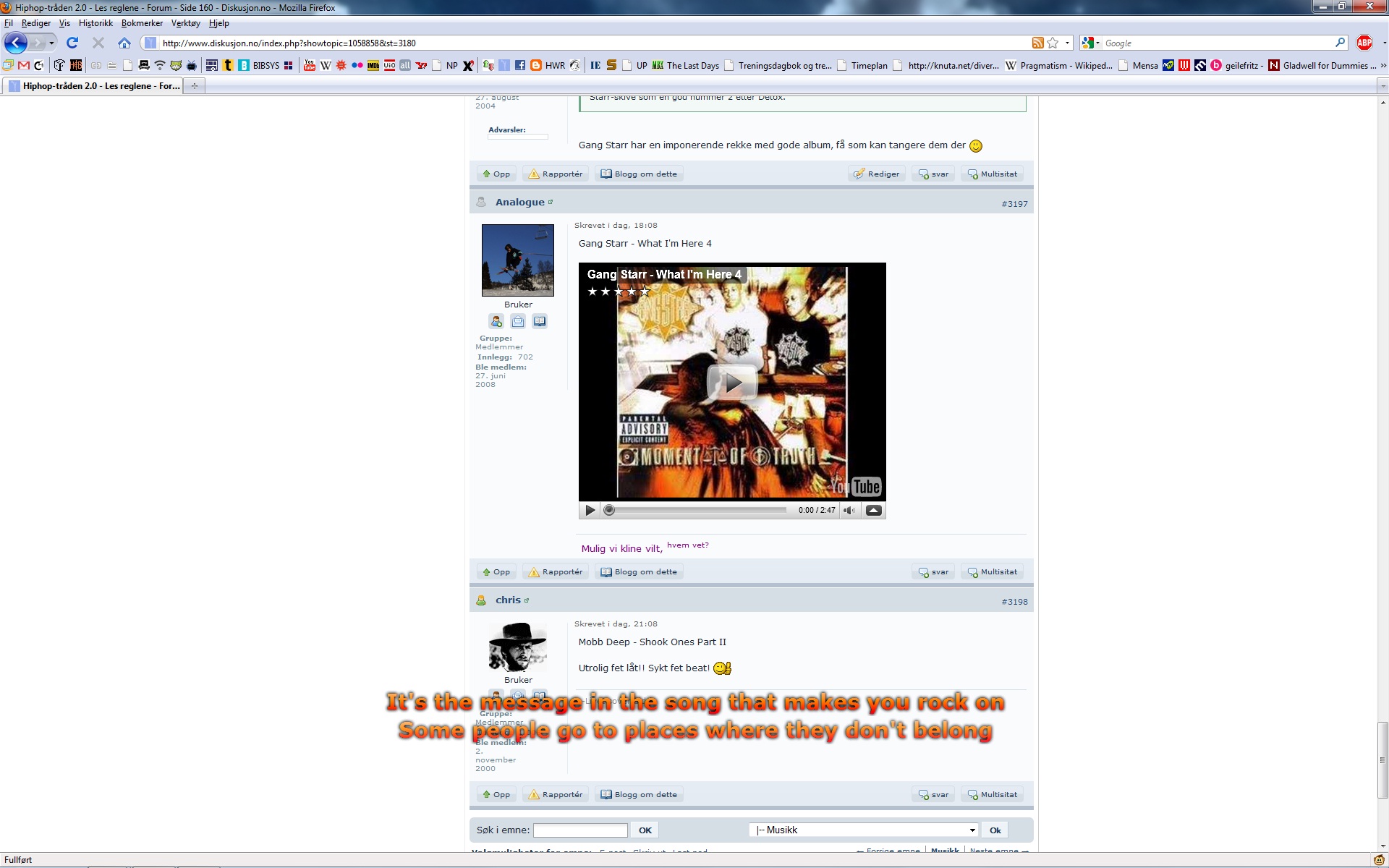Reload the page with the refresh icon

click(x=72, y=43)
